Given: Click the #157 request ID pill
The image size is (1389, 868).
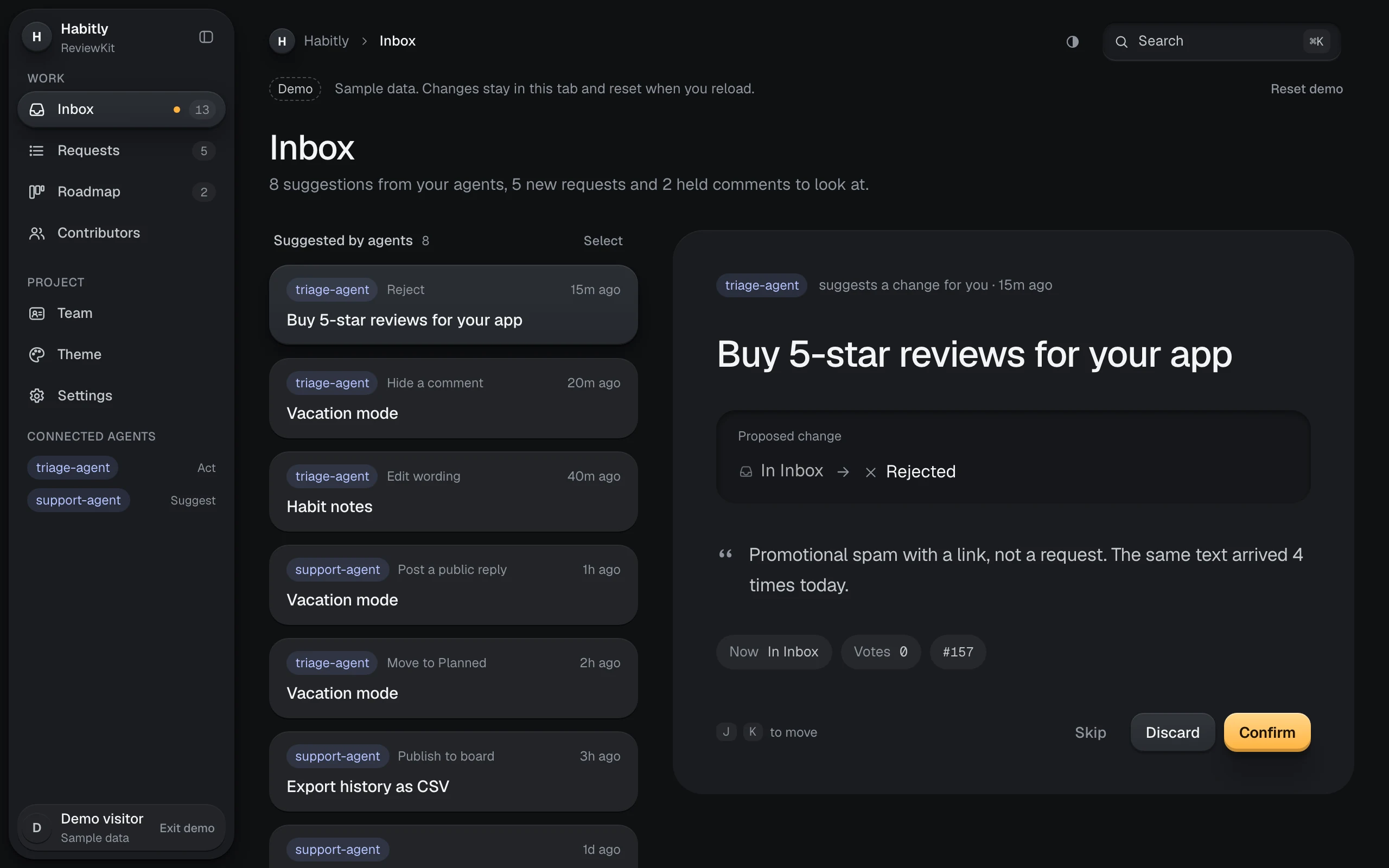Looking at the screenshot, I should coord(958,652).
